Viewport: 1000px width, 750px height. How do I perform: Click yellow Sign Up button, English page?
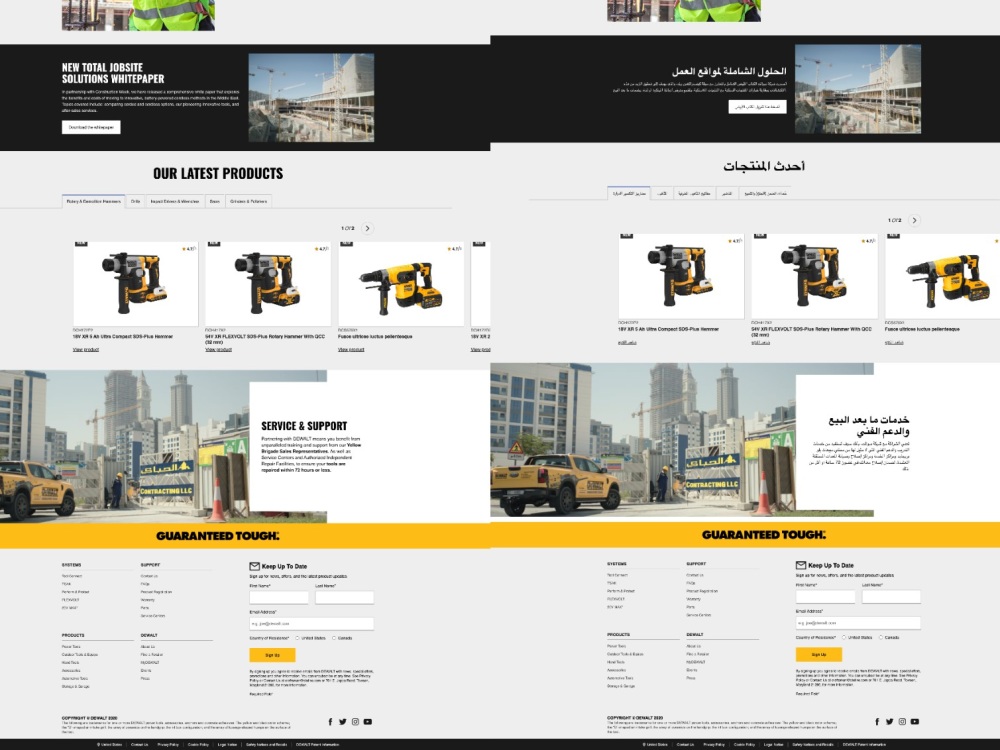pos(272,655)
